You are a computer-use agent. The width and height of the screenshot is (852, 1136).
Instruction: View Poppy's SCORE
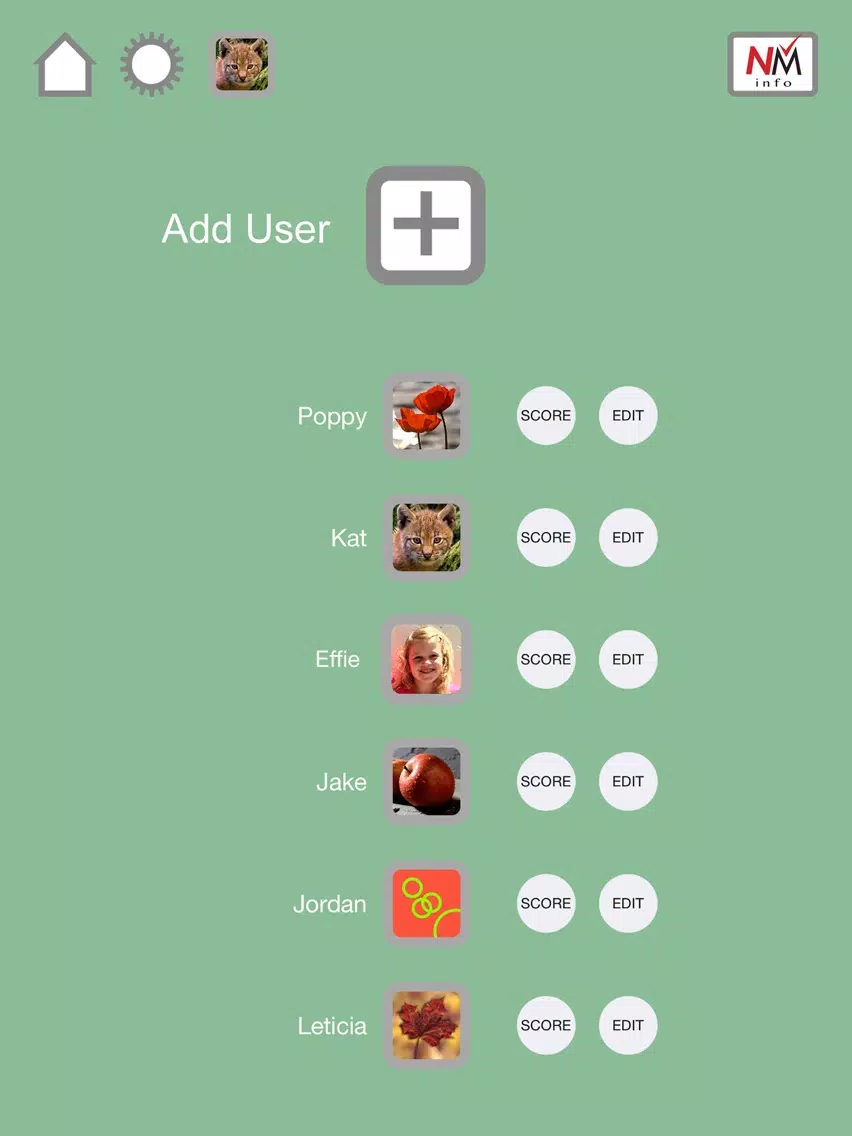click(546, 416)
